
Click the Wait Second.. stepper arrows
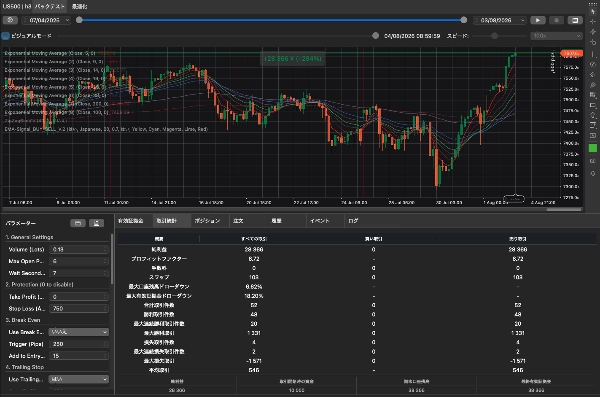(x=105, y=273)
